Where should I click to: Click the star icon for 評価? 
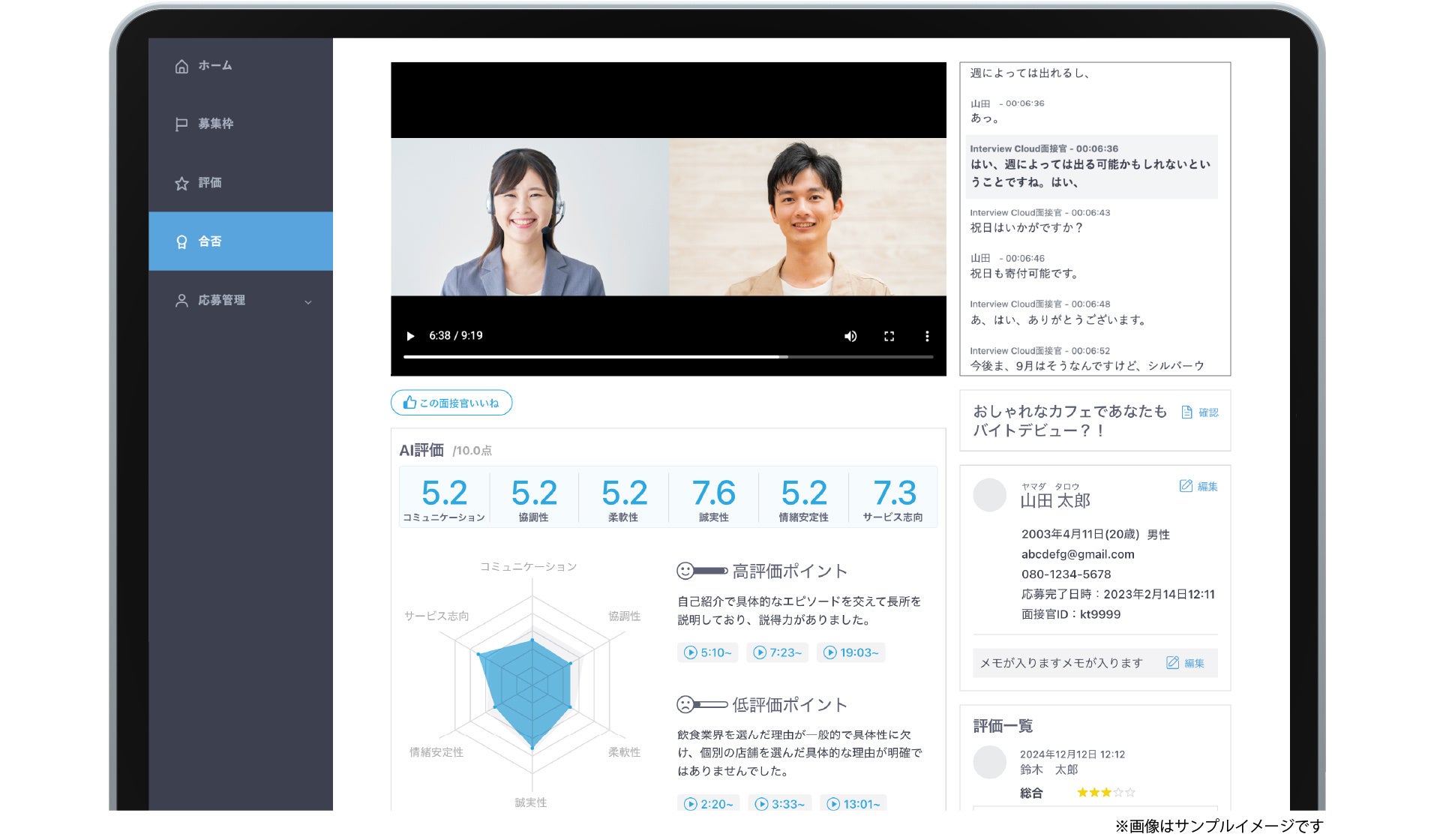click(181, 183)
